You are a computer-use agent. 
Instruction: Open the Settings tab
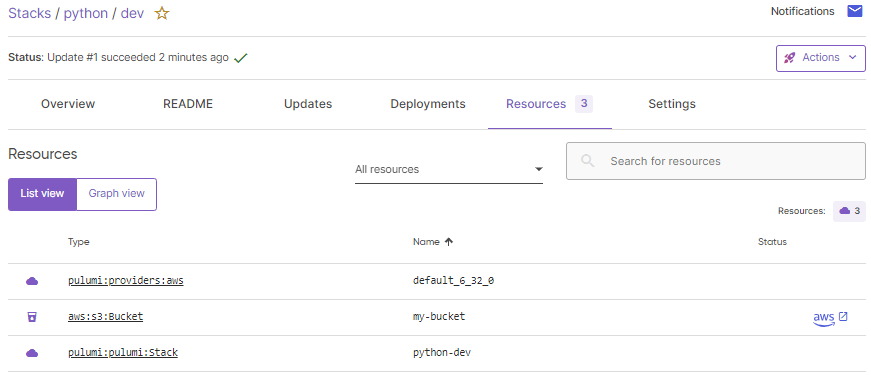[672, 104]
